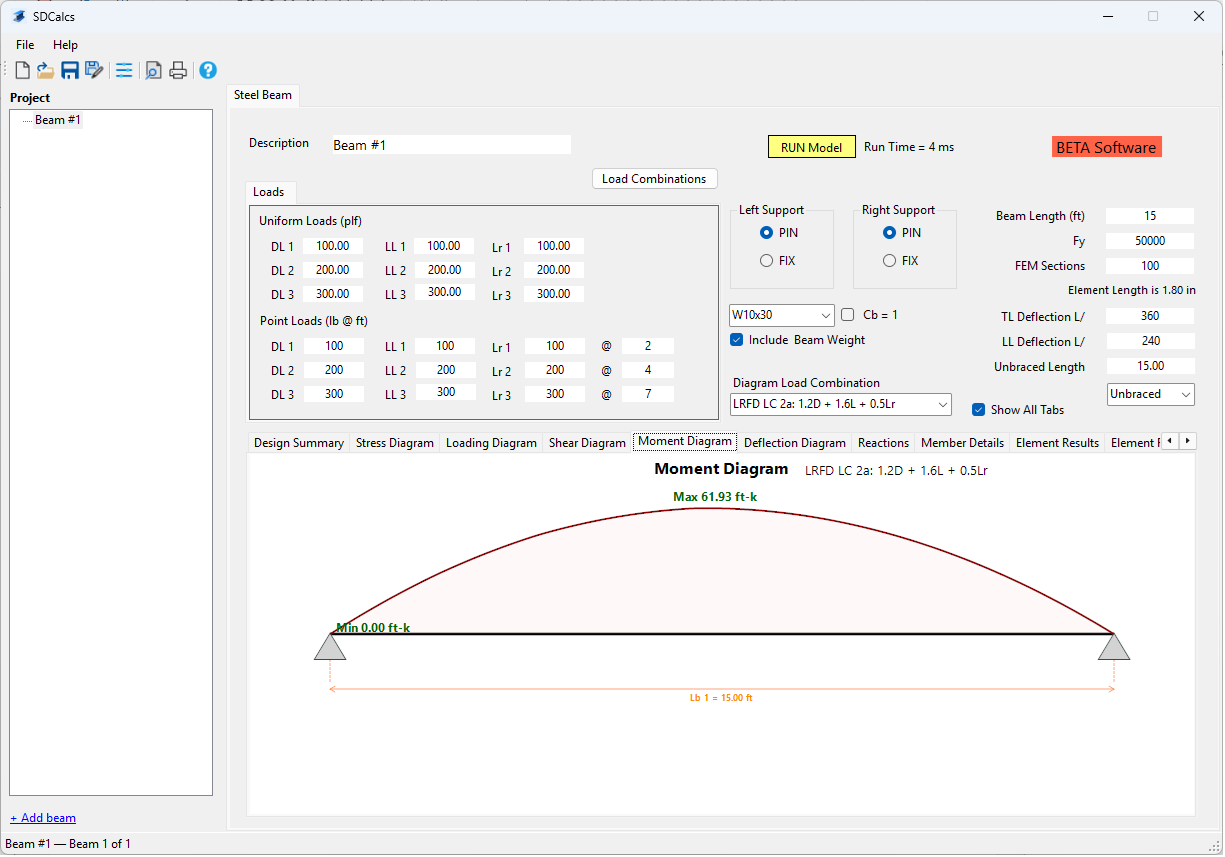Image resolution: width=1225 pixels, height=857 pixels.
Task: Click Element Length is 1.80 in text
Action: tap(1131, 291)
